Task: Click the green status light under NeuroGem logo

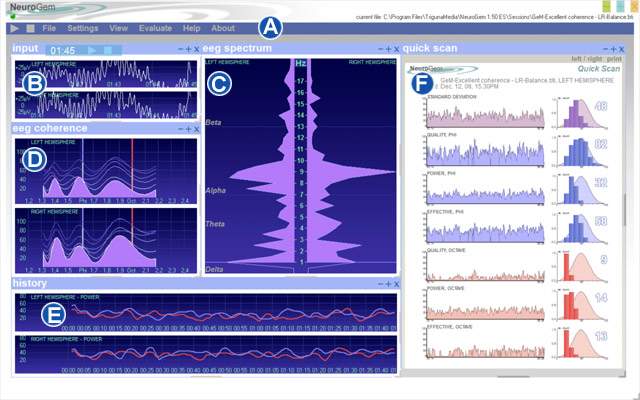Action: click(x=13, y=16)
